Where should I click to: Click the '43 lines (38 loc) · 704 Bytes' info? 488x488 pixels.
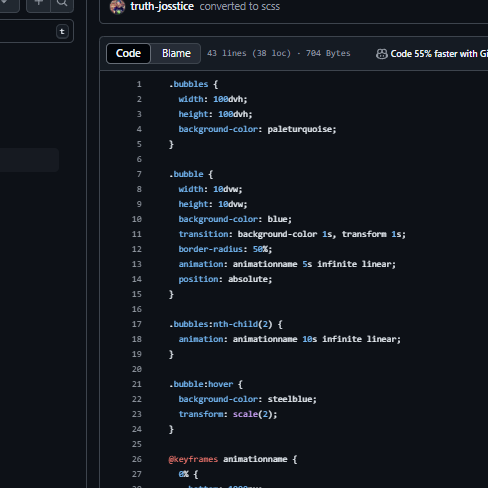click(x=279, y=53)
